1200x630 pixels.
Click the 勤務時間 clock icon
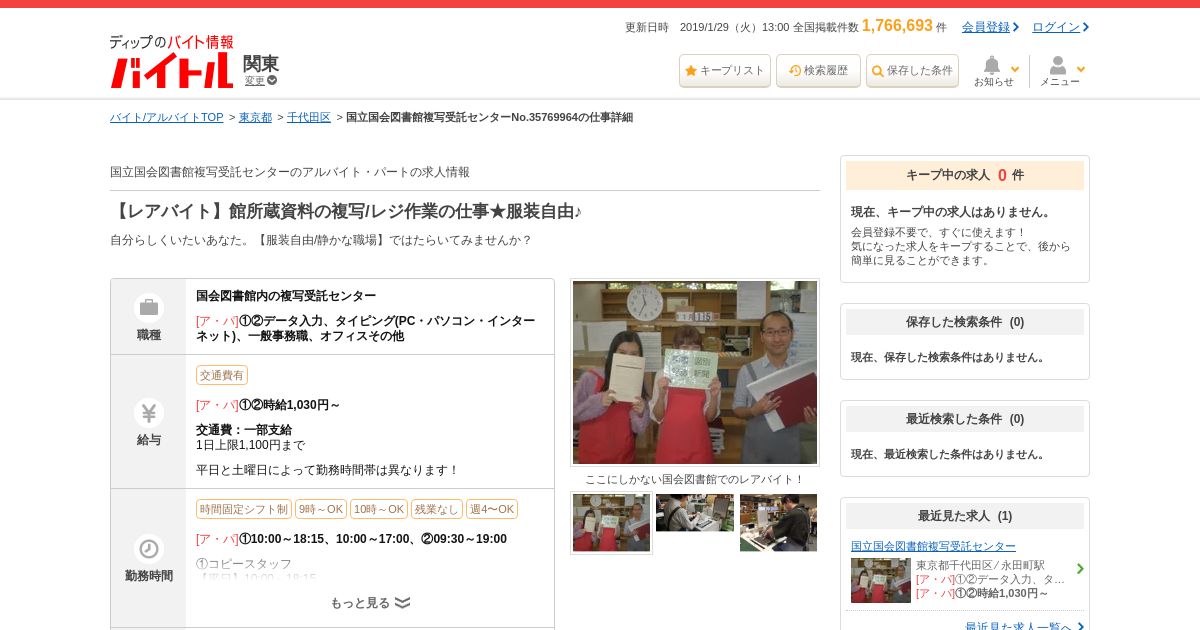(149, 549)
